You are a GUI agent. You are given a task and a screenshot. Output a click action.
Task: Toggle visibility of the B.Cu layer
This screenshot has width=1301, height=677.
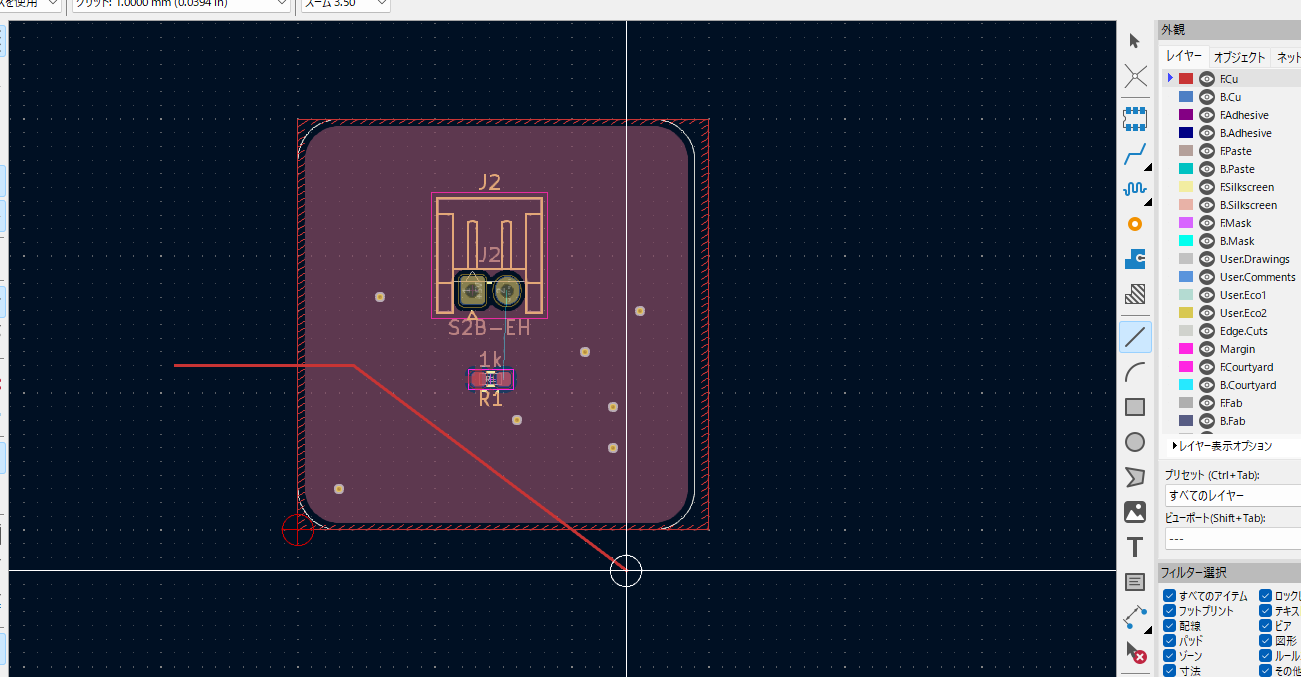coord(1207,97)
